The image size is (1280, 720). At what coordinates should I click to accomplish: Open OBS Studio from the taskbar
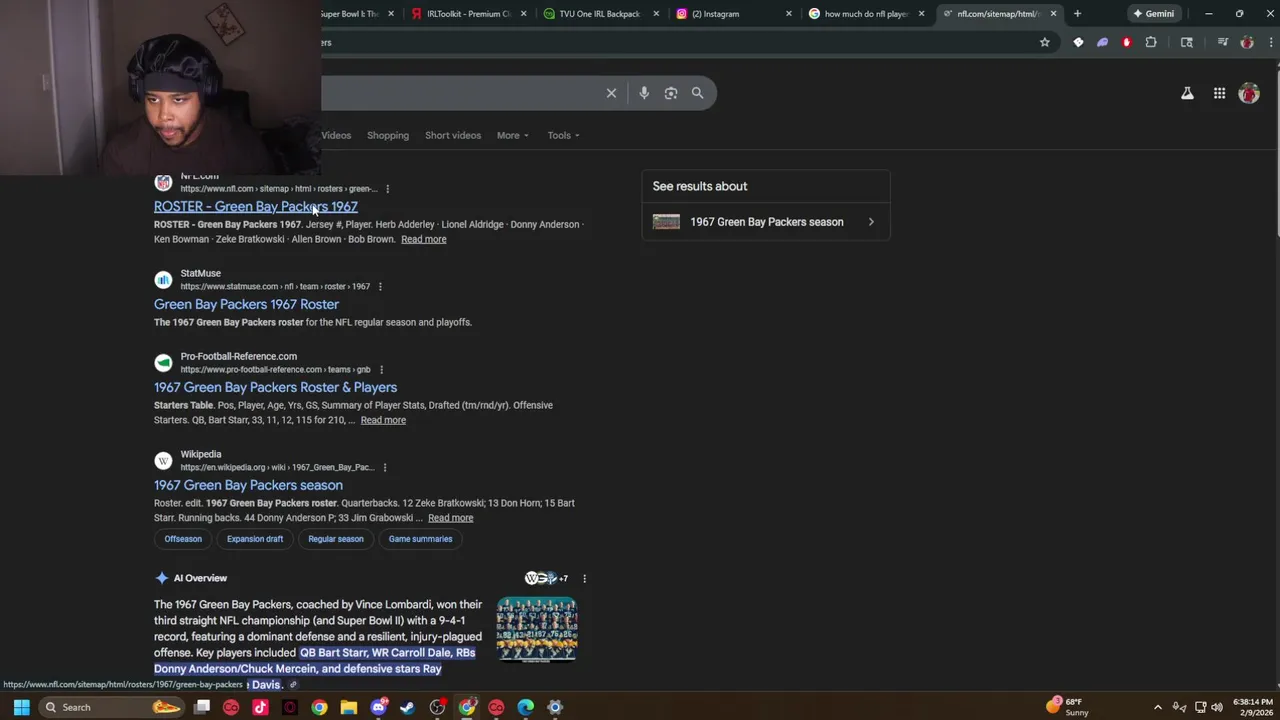click(437, 707)
